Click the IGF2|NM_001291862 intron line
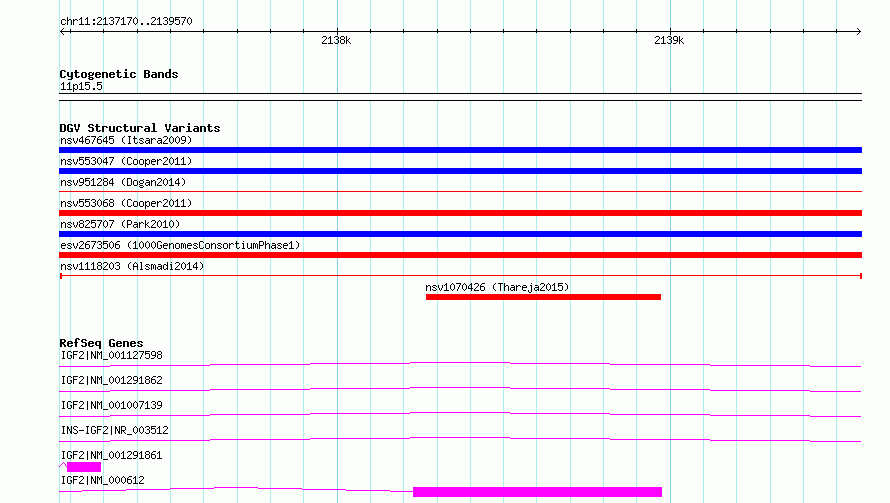 (460, 389)
